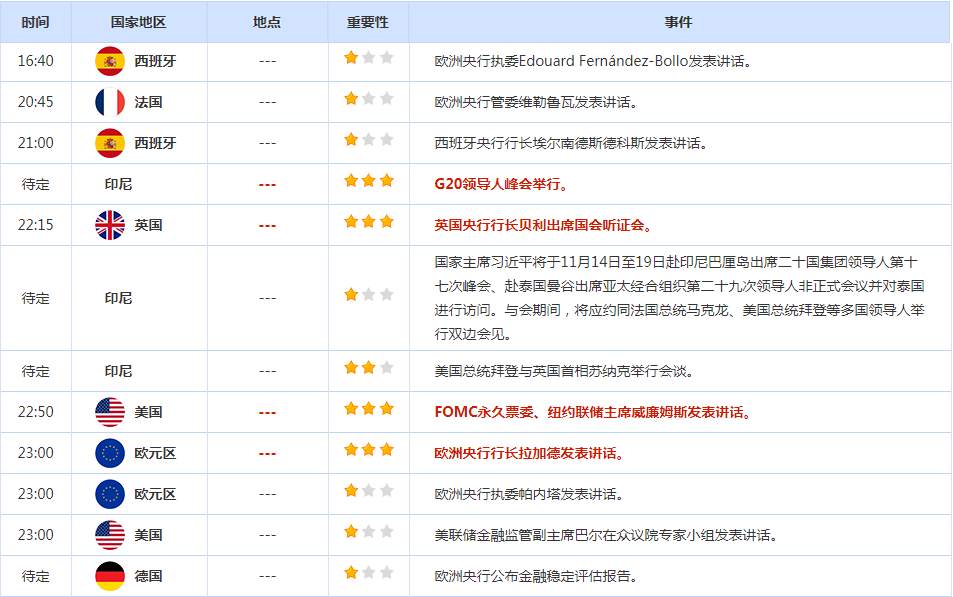Screen dimensions: 953x597
Task: Click star rating of 巴尔 speech row
Action: click(x=368, y=532)
